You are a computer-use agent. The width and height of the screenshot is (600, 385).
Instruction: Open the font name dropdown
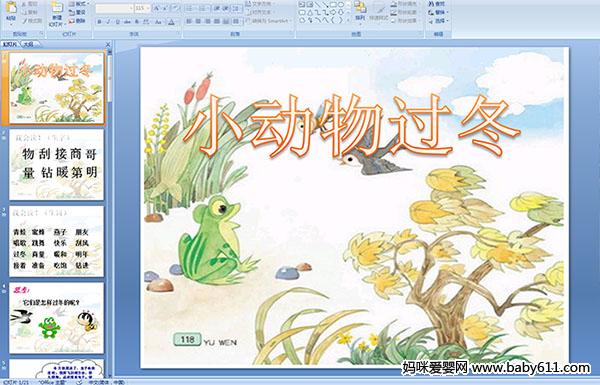131,8
